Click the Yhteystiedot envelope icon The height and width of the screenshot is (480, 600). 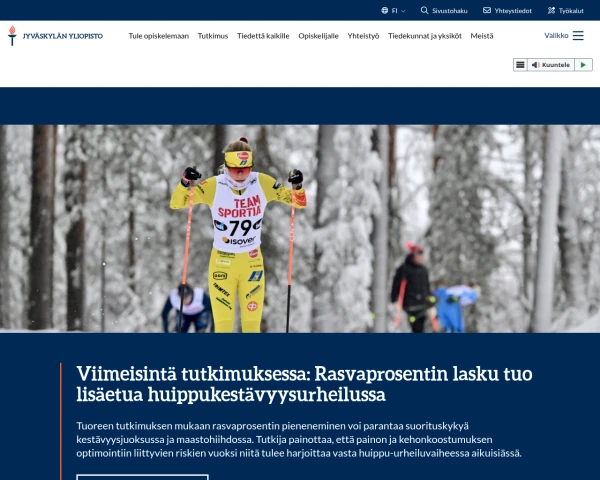tap(487, 10)
